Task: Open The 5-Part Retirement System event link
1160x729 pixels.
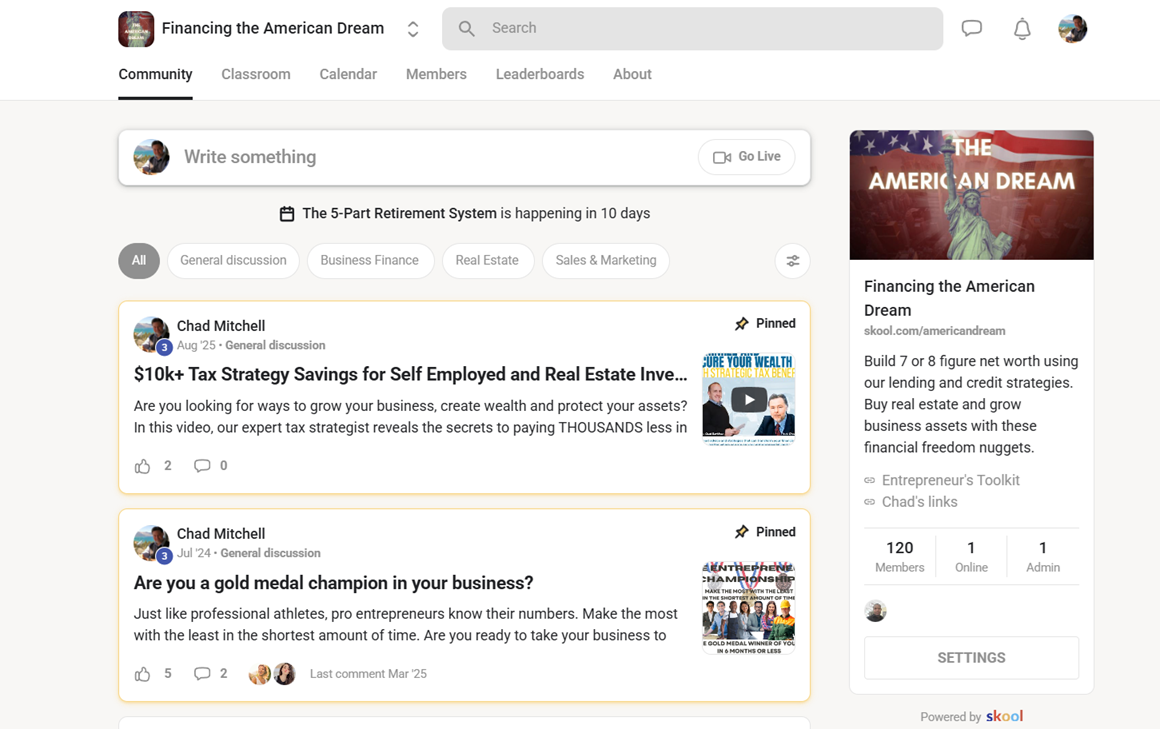Action: [x=399, y=213]
